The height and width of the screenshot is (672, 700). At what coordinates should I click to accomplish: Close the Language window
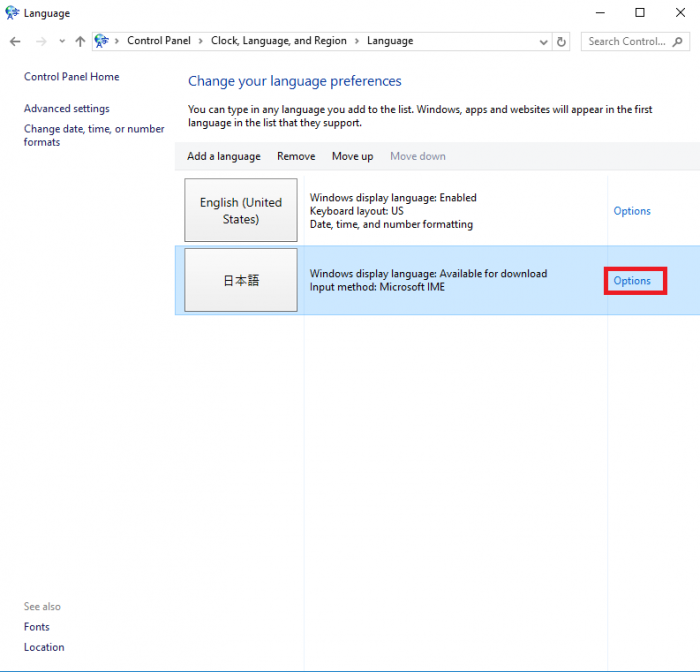[x=680, y=13]
